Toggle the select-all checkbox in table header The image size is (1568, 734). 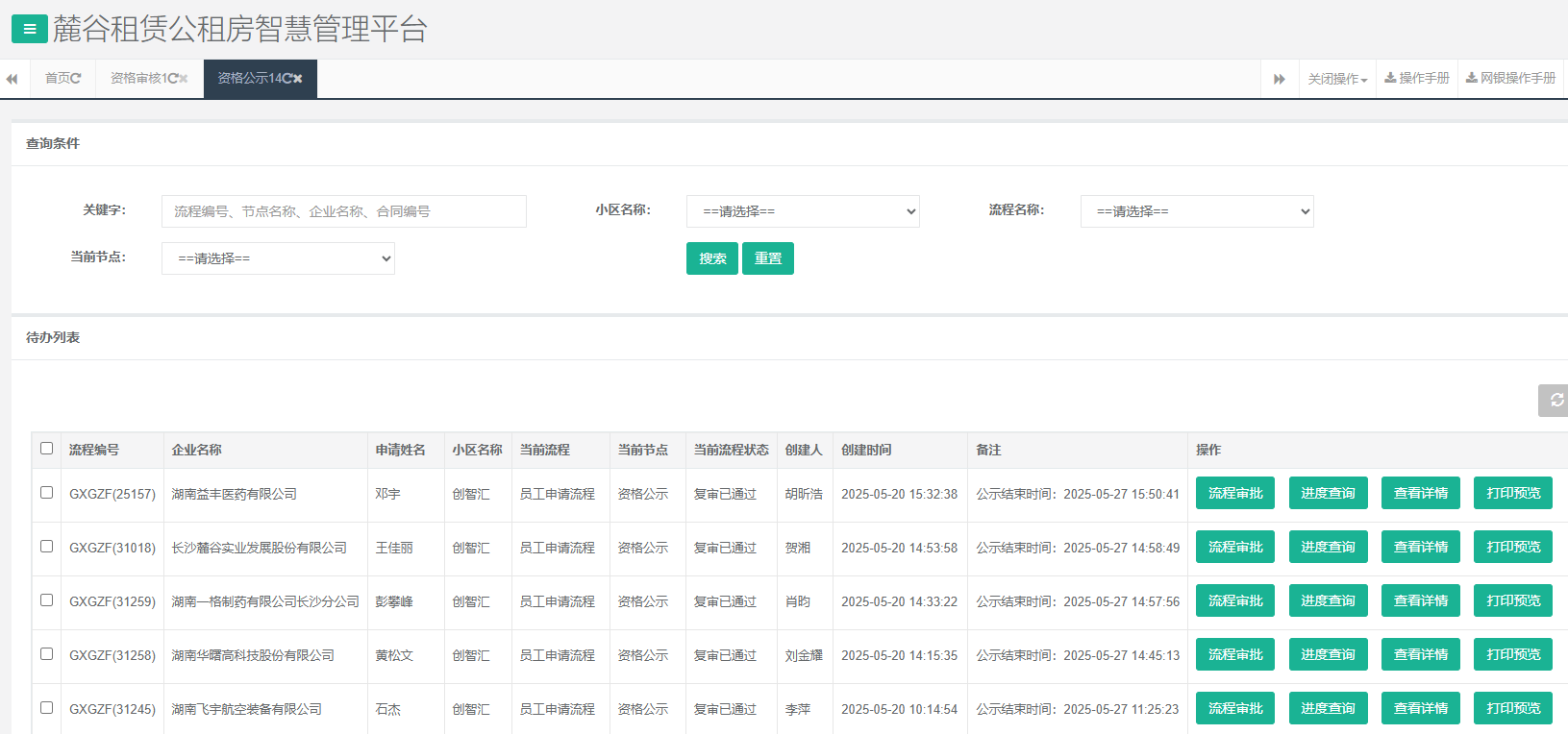(46, 449)
